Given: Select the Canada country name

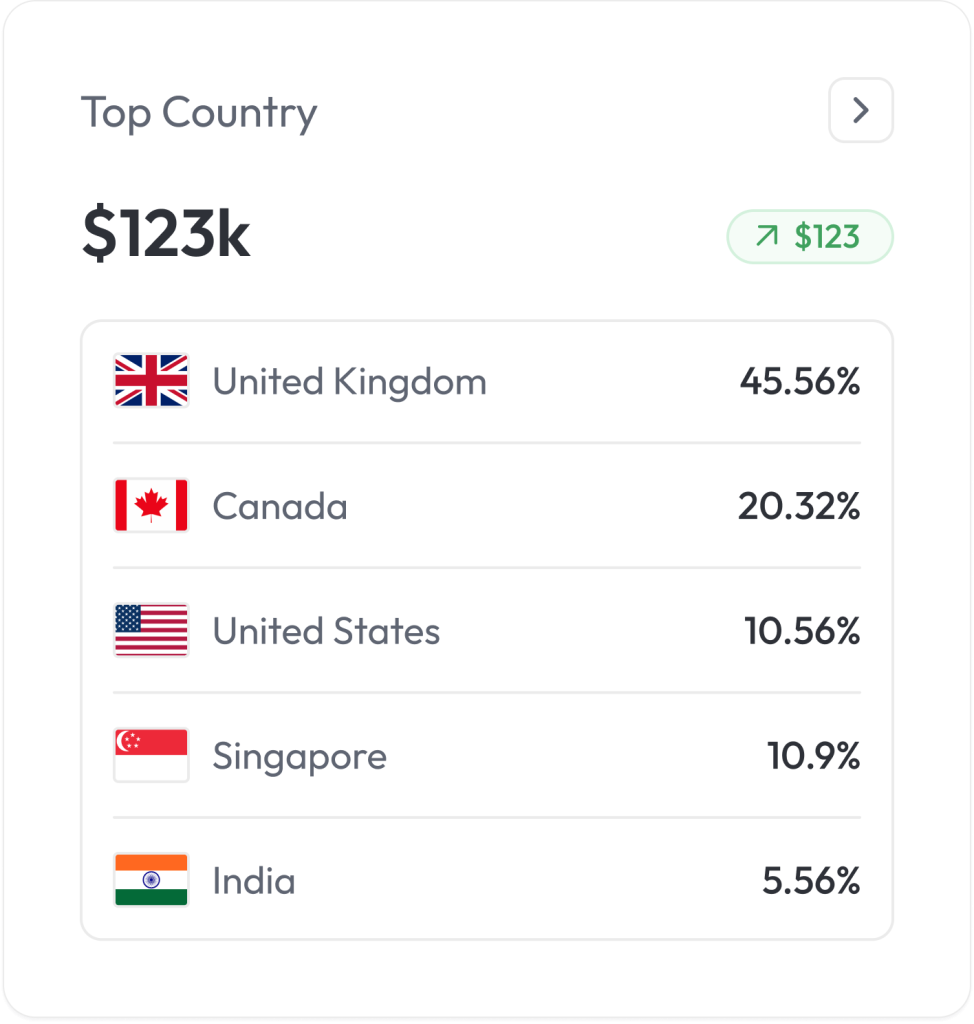Looking at the screenshot, I should [280, 507].
